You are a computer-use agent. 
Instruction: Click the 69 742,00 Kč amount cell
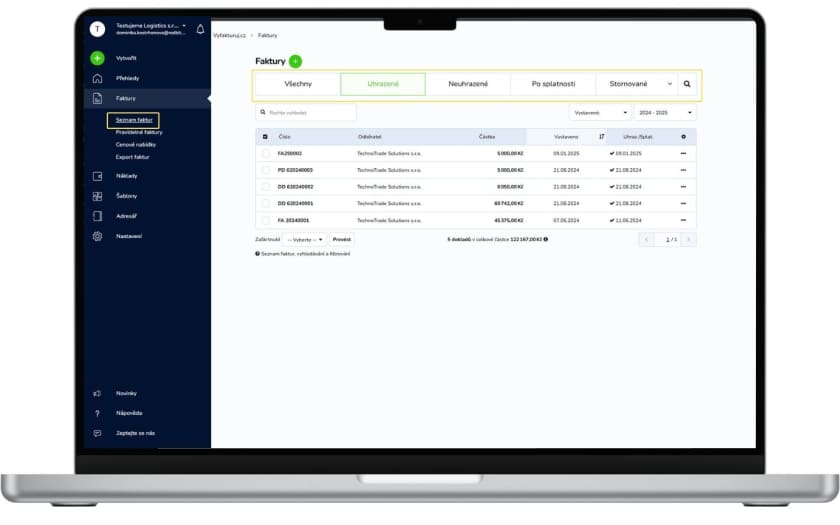(x=508, y=204)
